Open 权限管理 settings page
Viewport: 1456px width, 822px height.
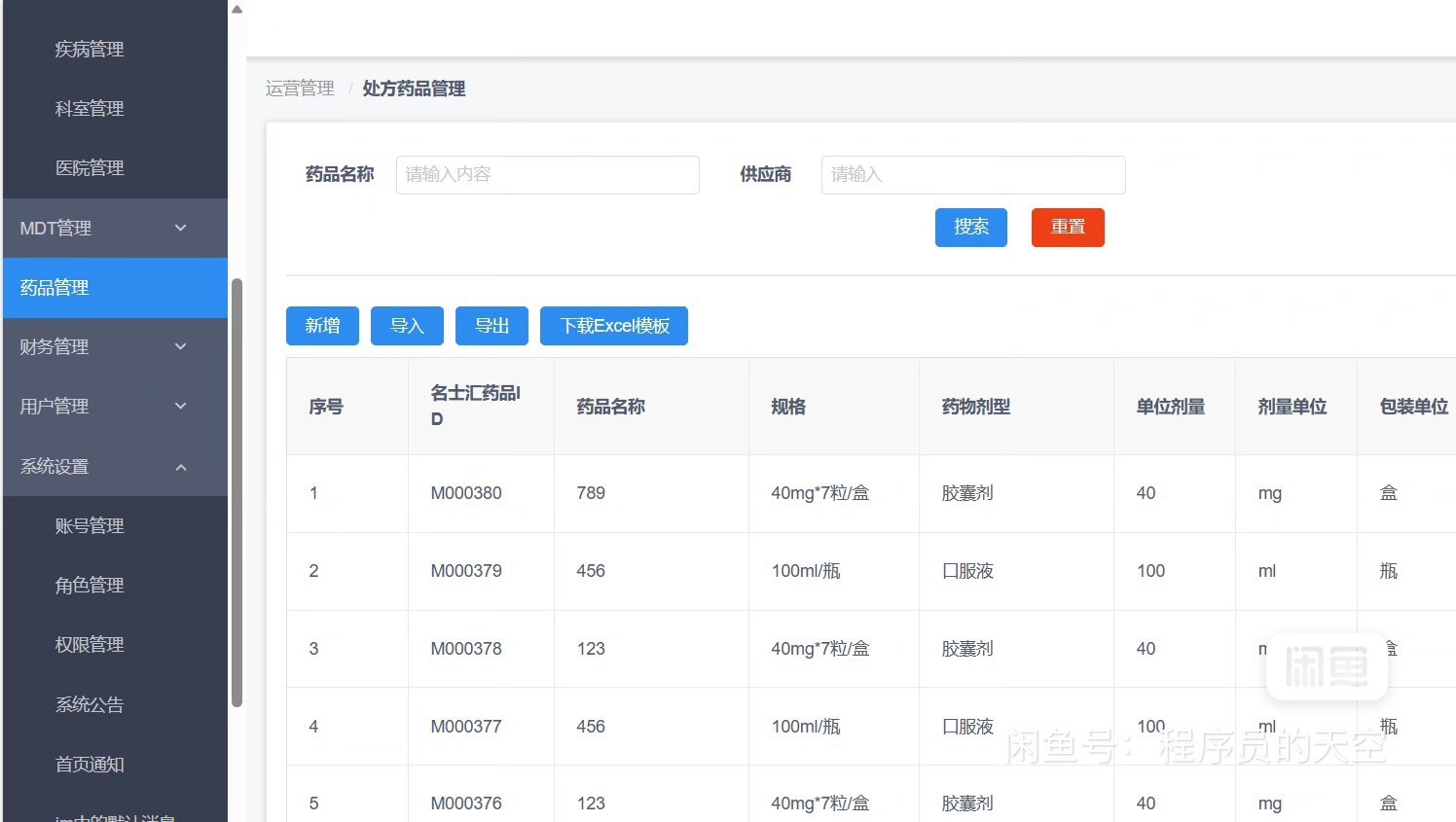(90, 644)
